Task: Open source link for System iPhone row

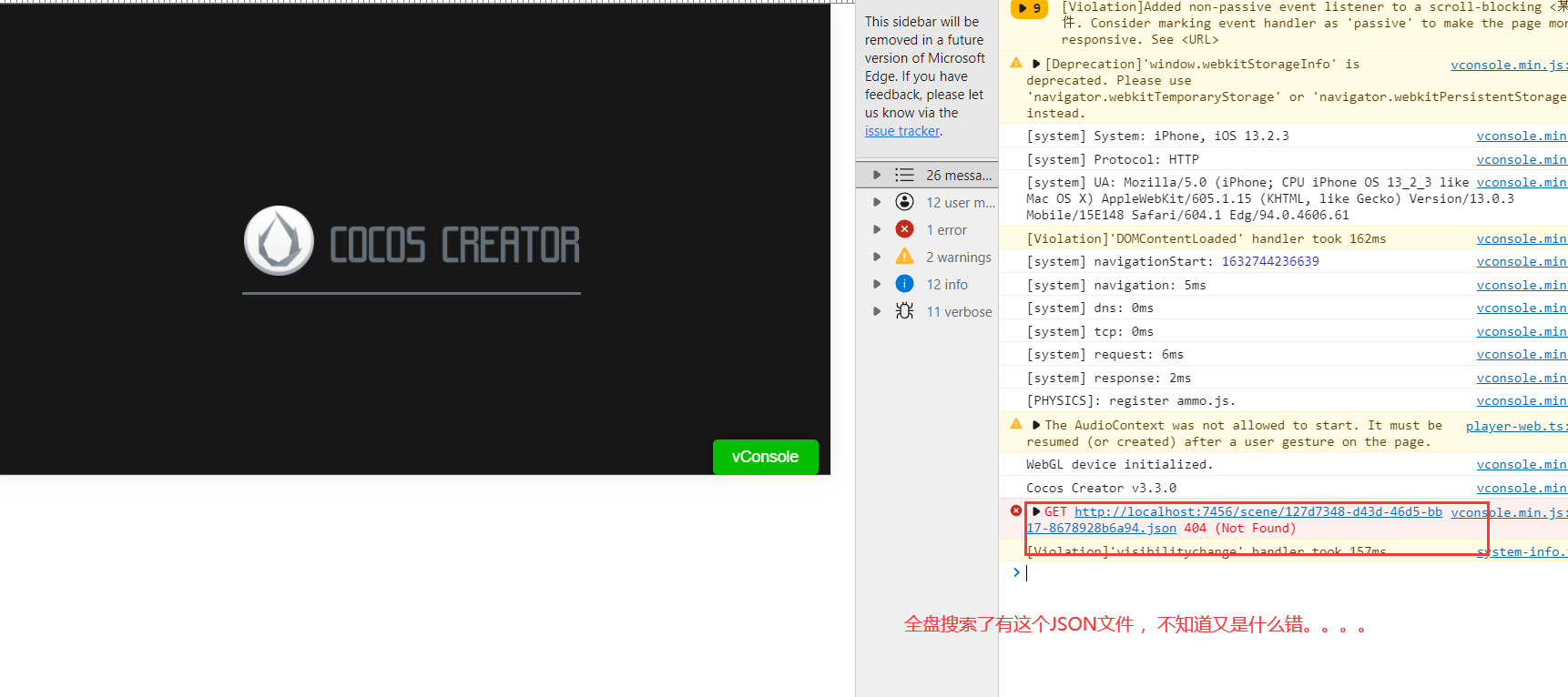Action: tap(1522, 136)
